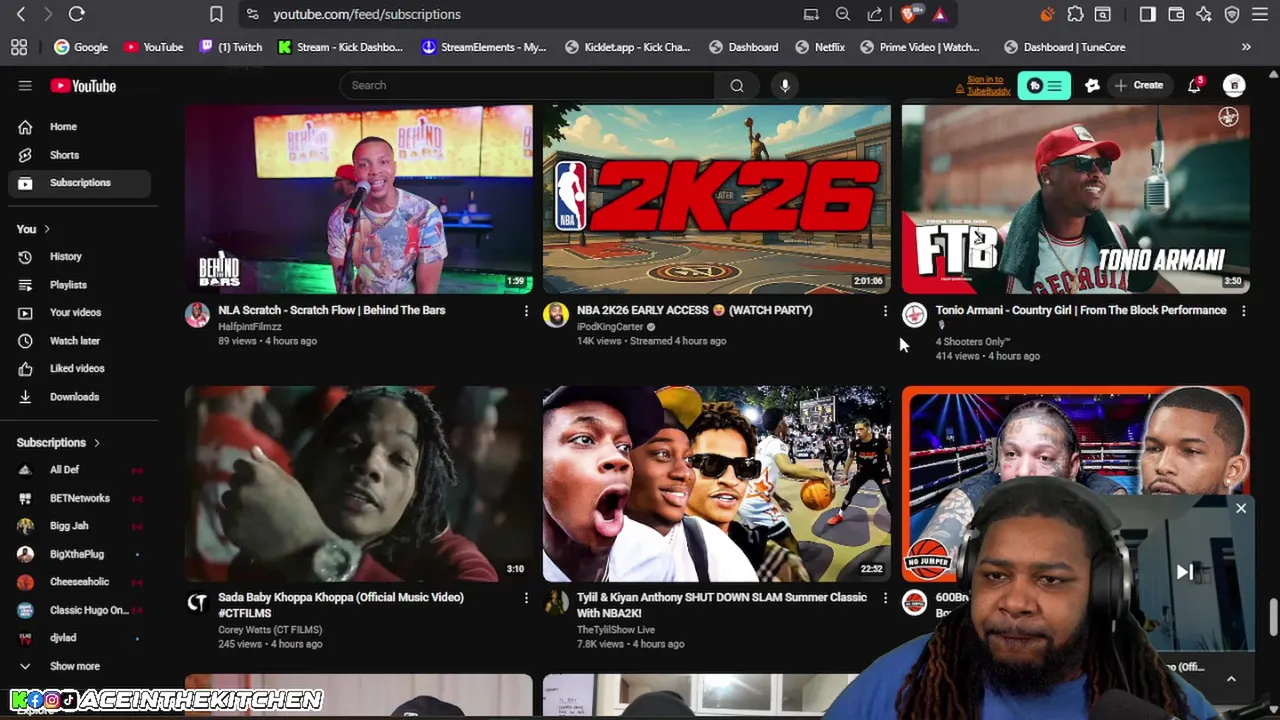Open the YouTube hamburger guide menu
Viewport: 1280px width, 720px height.
(25, 86)
